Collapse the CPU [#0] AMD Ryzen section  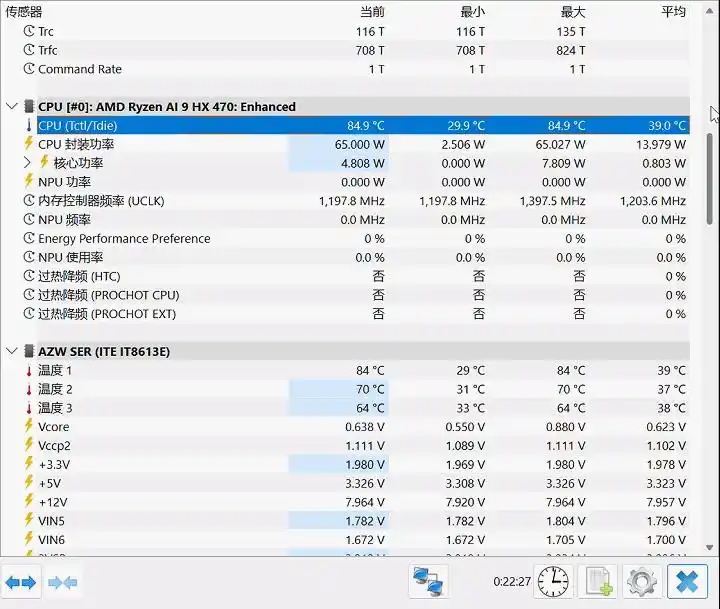11,107
